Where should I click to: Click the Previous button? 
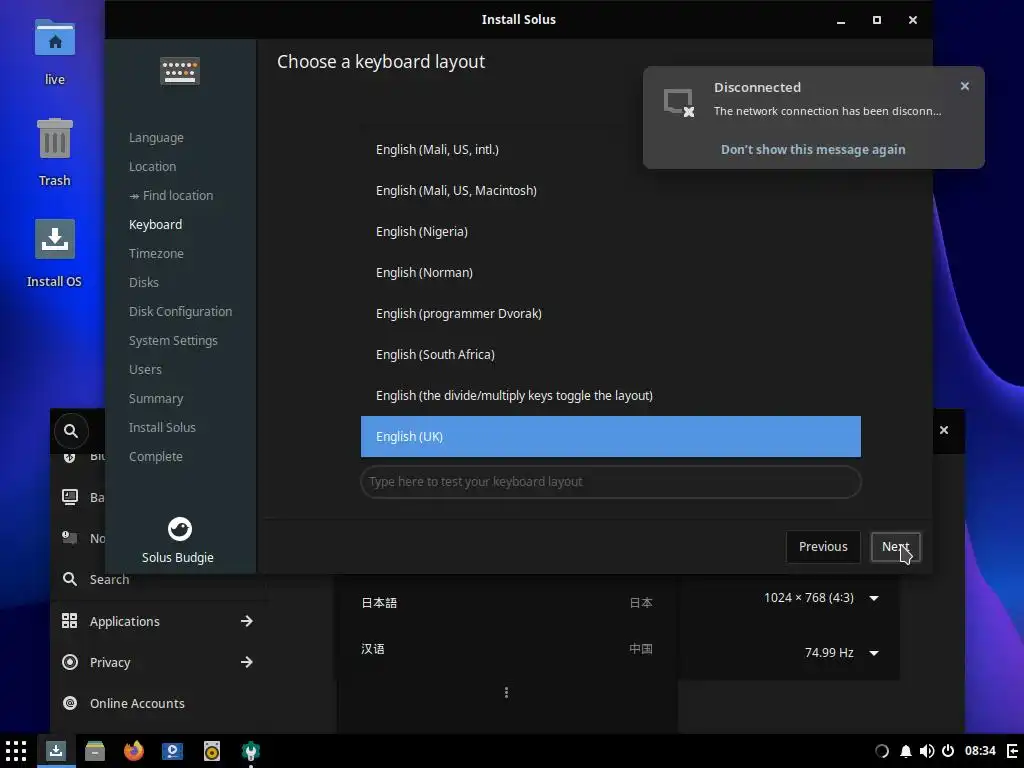coord(823,547)
